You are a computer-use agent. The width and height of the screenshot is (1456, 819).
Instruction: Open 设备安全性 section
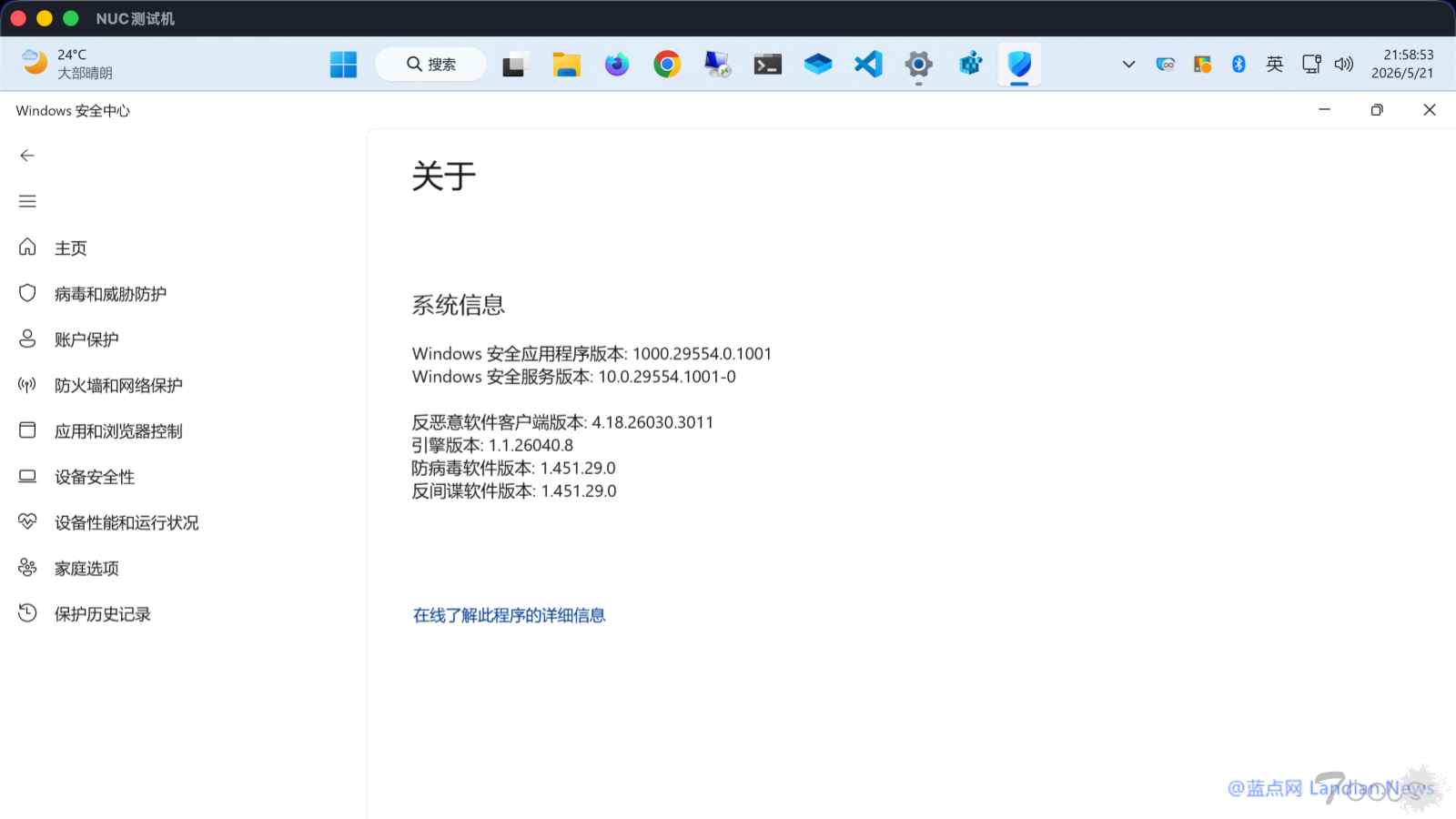[95, 477]
